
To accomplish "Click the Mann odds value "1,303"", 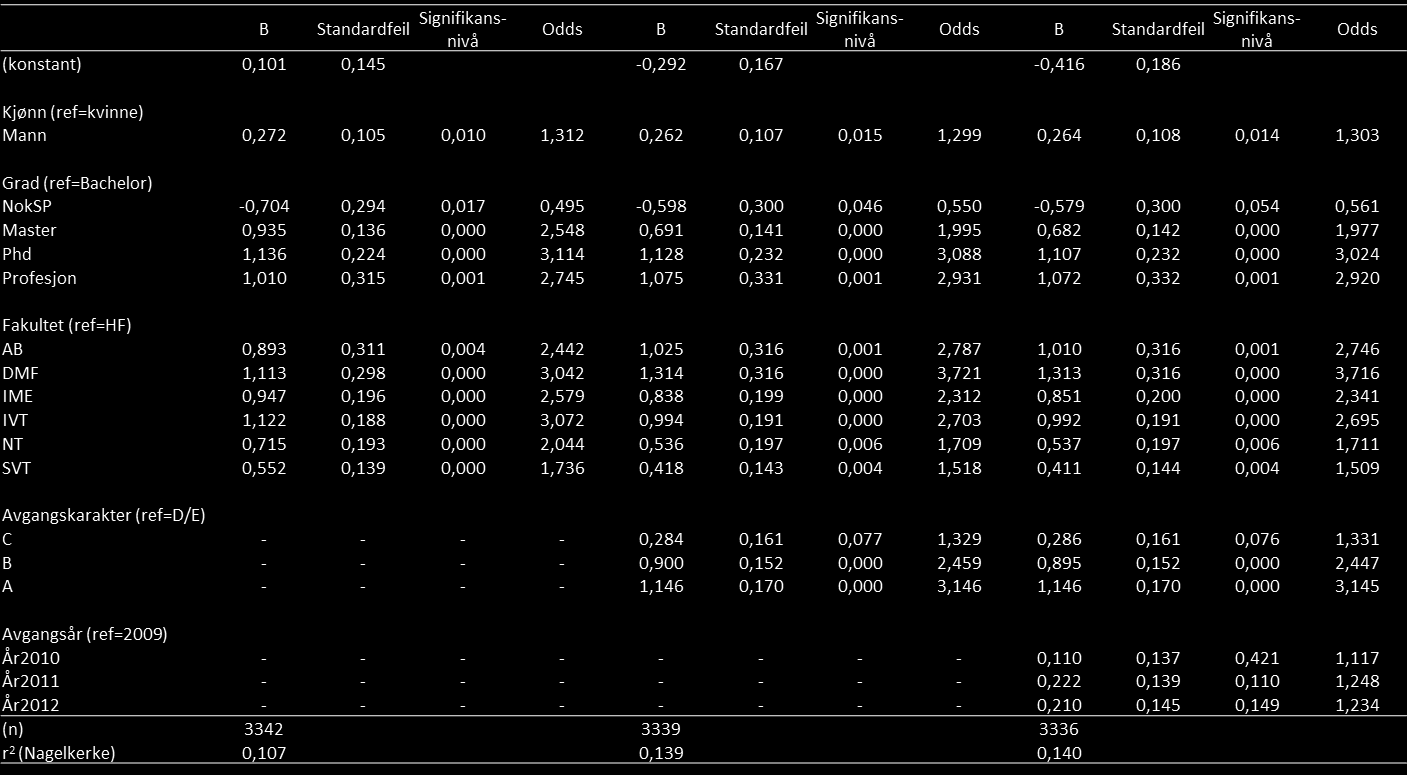I will (1357, 135).
